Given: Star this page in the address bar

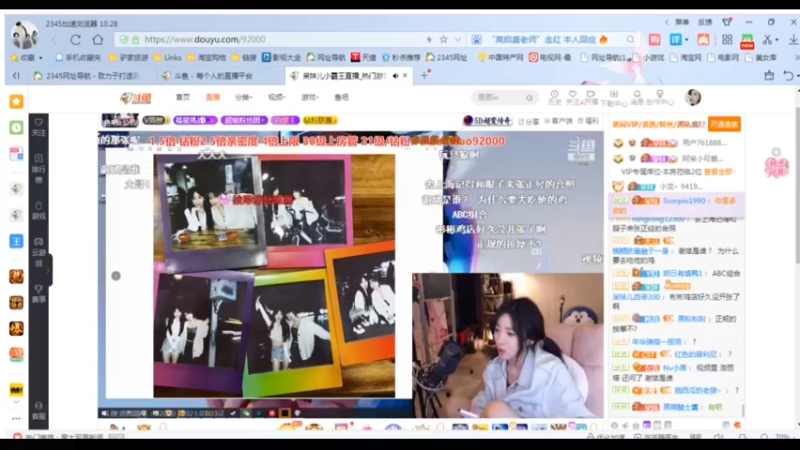Looking at the screenshot, I should coord(443,39).
